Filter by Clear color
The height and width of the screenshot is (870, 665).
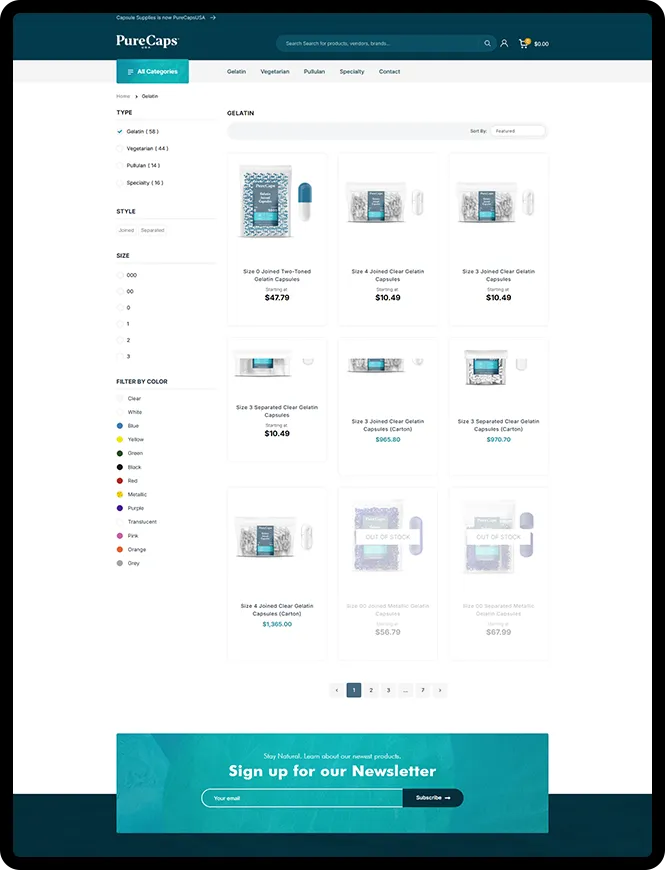coord(120,398)
